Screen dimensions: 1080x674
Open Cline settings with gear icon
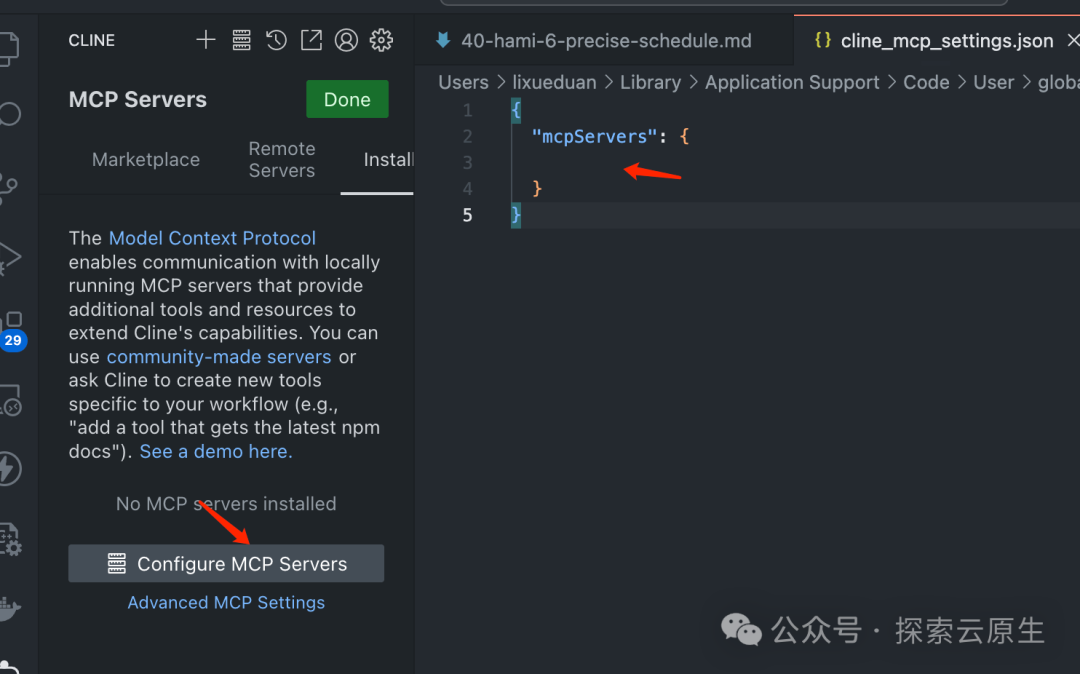[381, 40]
